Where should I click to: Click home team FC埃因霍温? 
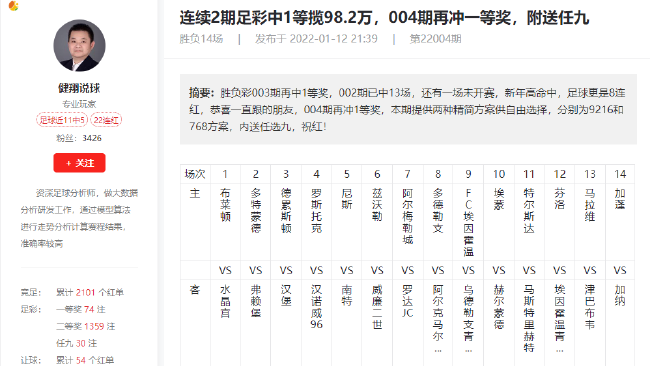click(x=468, y=222)
